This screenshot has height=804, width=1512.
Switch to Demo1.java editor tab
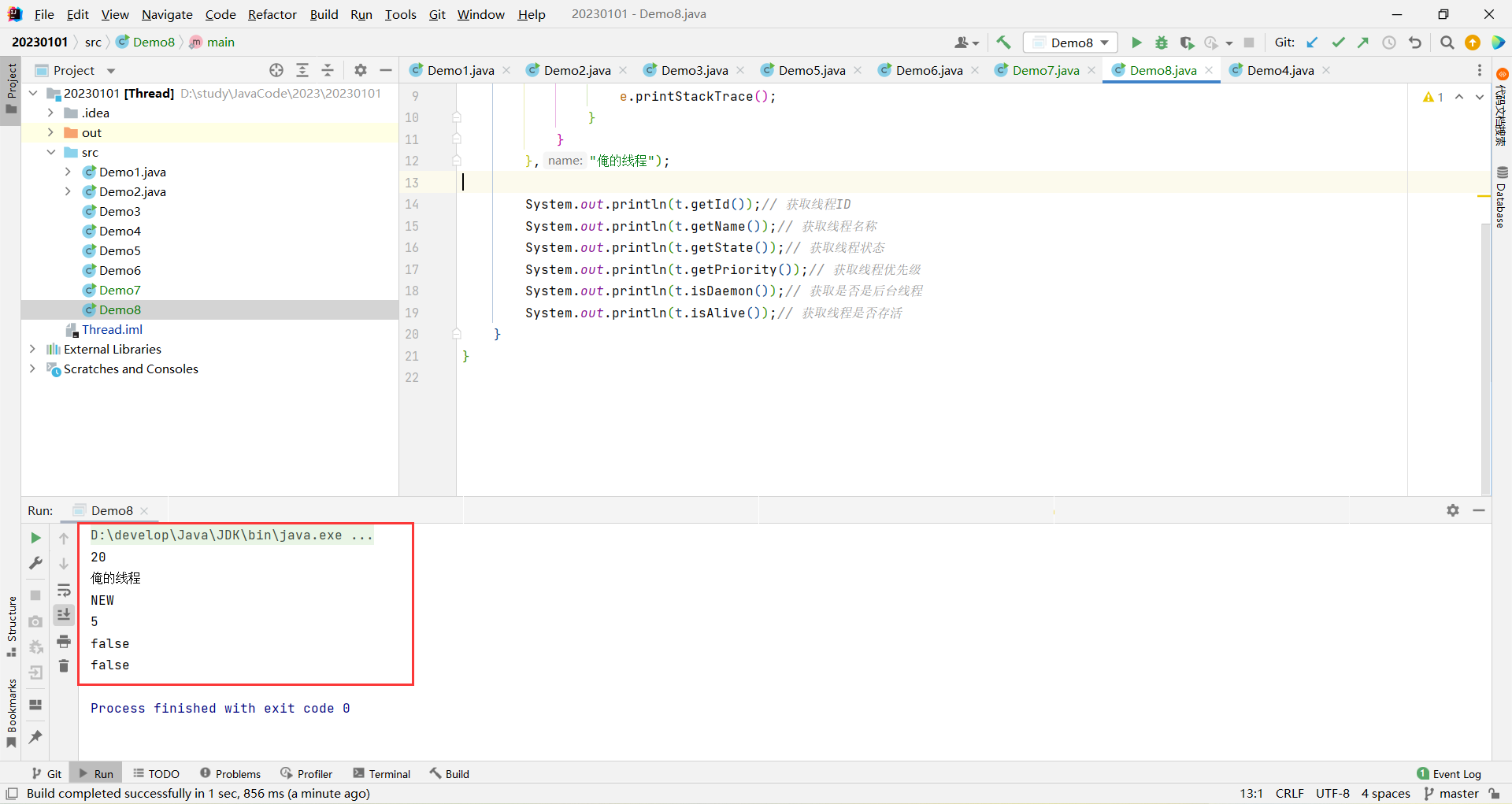(461, 70)
